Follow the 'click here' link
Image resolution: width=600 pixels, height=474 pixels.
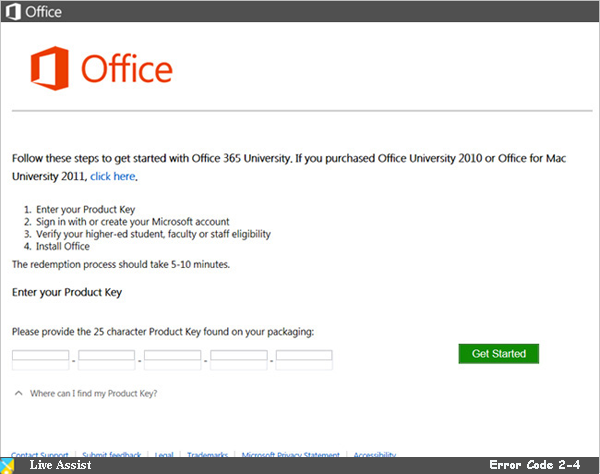pos(112,176)
